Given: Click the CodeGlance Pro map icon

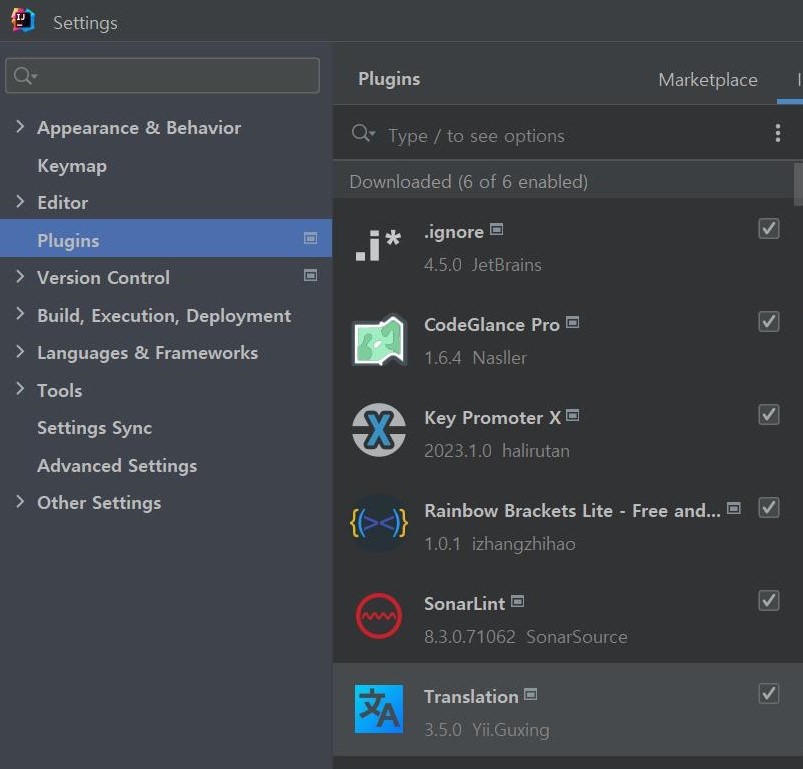Looking at the screenshot, I should pyautogui.click(x=379, y=340).
